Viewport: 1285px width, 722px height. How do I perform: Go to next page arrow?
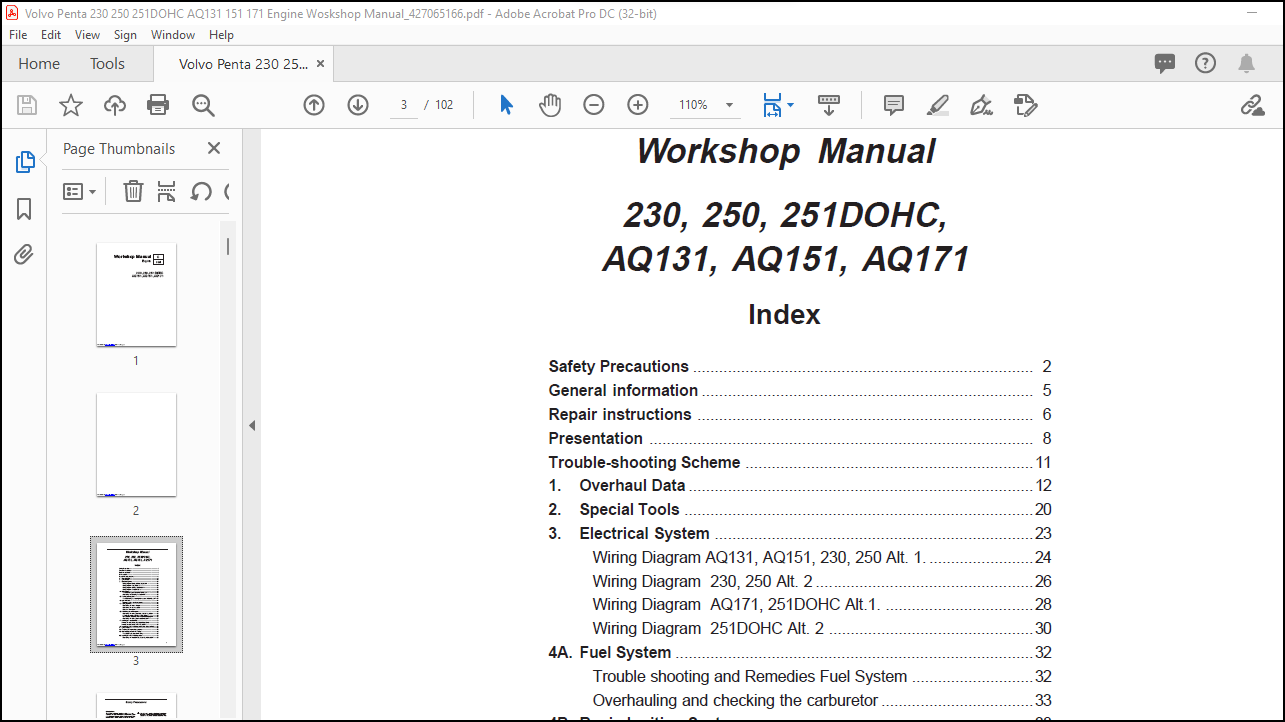click(x=358, y=105)
